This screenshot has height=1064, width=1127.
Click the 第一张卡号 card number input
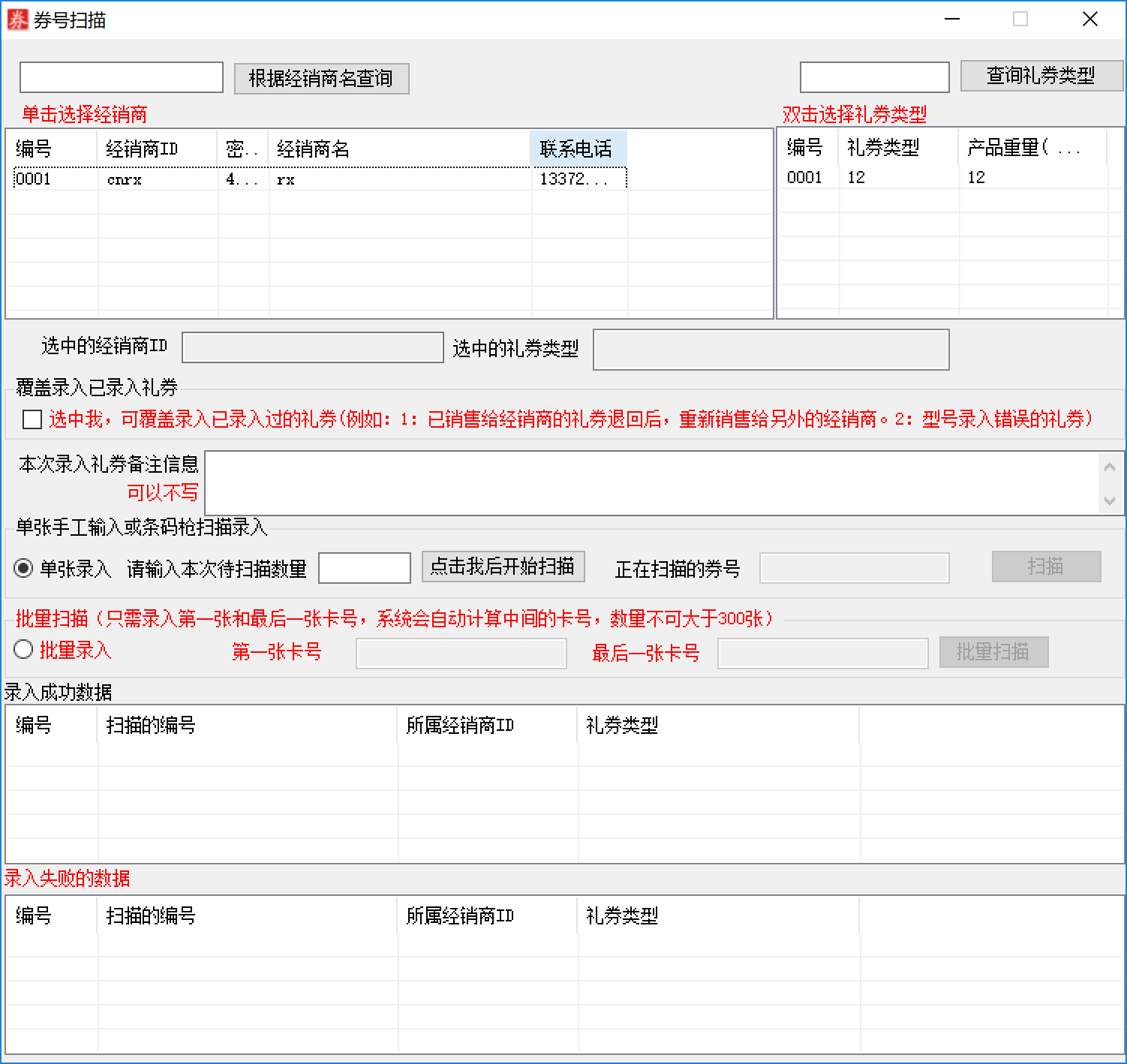[x=460, y=653]
